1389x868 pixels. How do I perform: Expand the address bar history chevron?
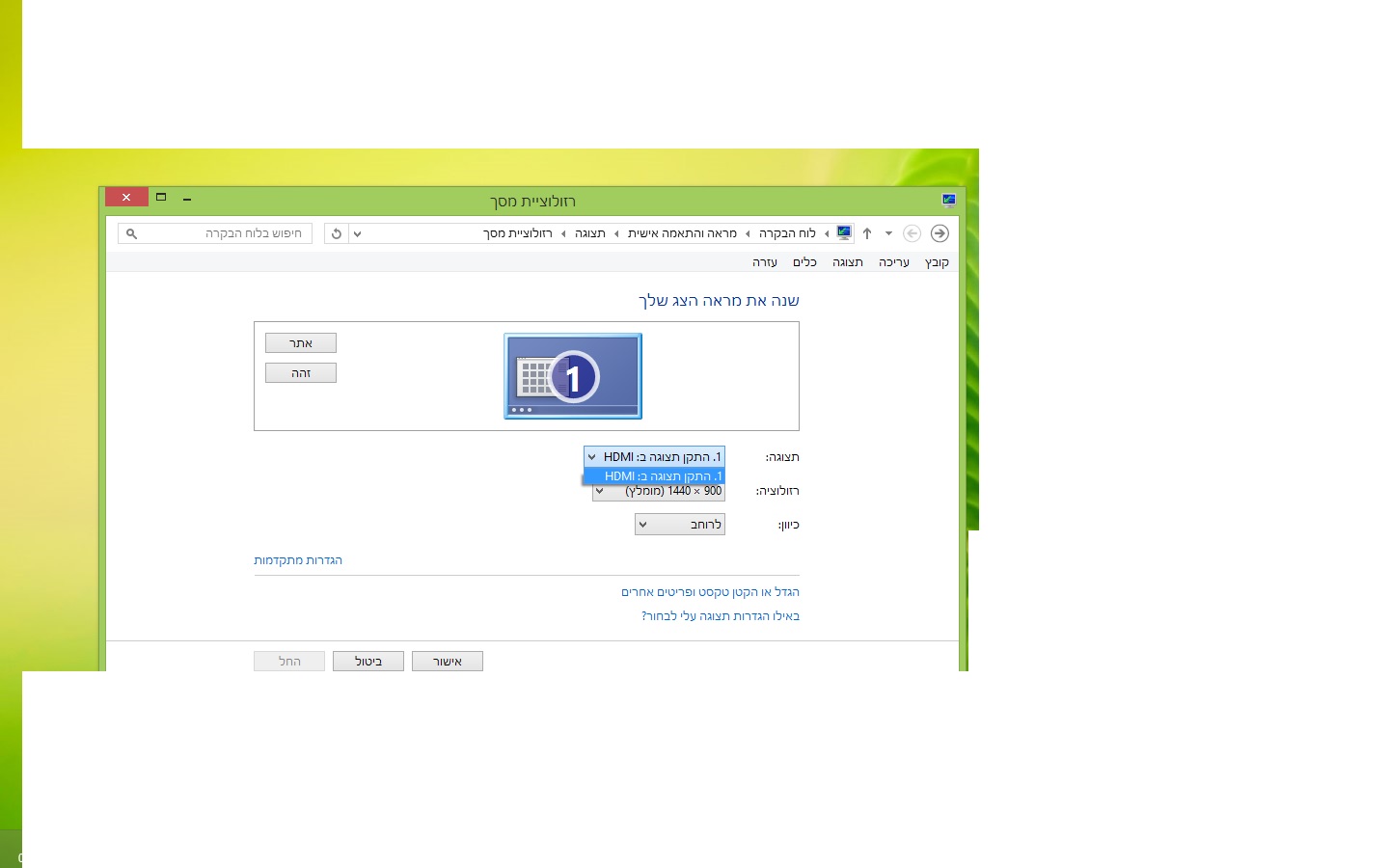(x=357, y=233)
